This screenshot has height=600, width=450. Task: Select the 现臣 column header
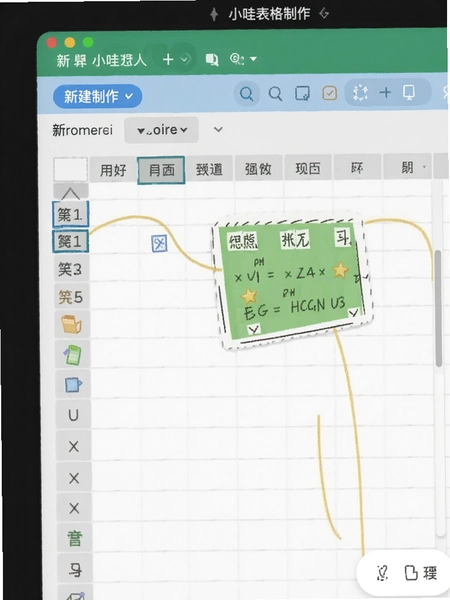pos(308,168)
